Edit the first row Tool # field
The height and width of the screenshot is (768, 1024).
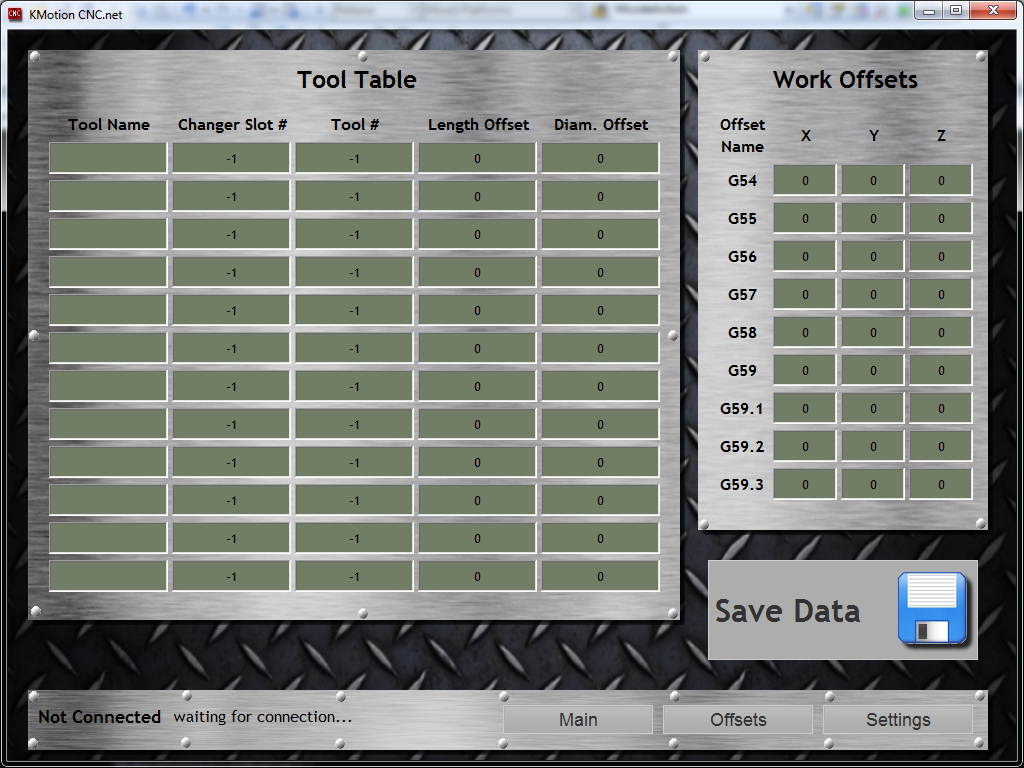click(x=354, y=158)
